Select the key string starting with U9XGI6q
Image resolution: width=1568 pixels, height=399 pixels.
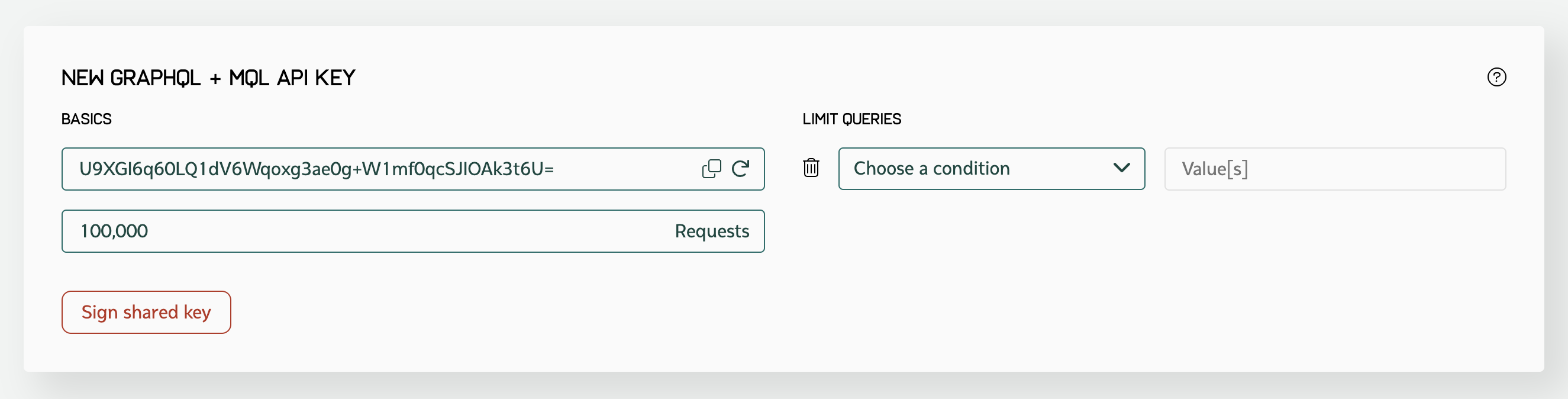tap(317, 169)
